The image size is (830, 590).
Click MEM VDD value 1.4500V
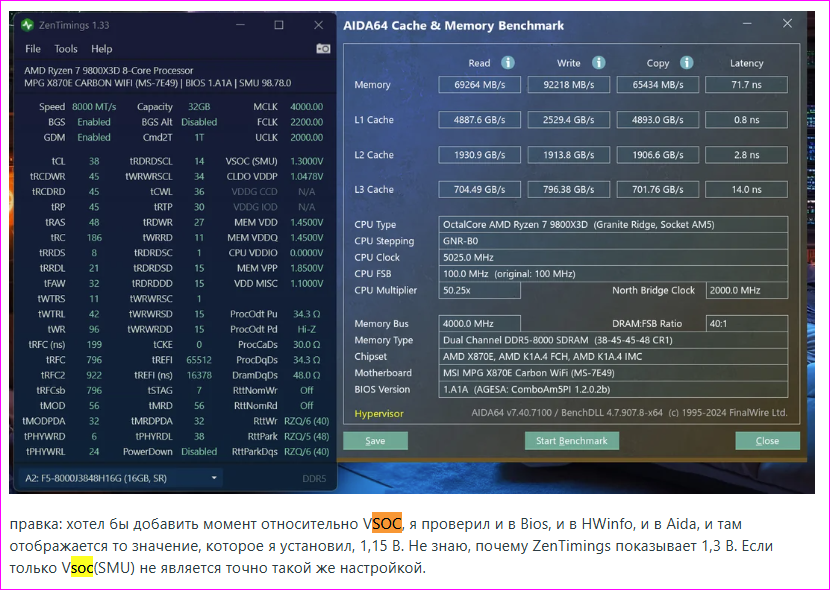tap(306, 222)
